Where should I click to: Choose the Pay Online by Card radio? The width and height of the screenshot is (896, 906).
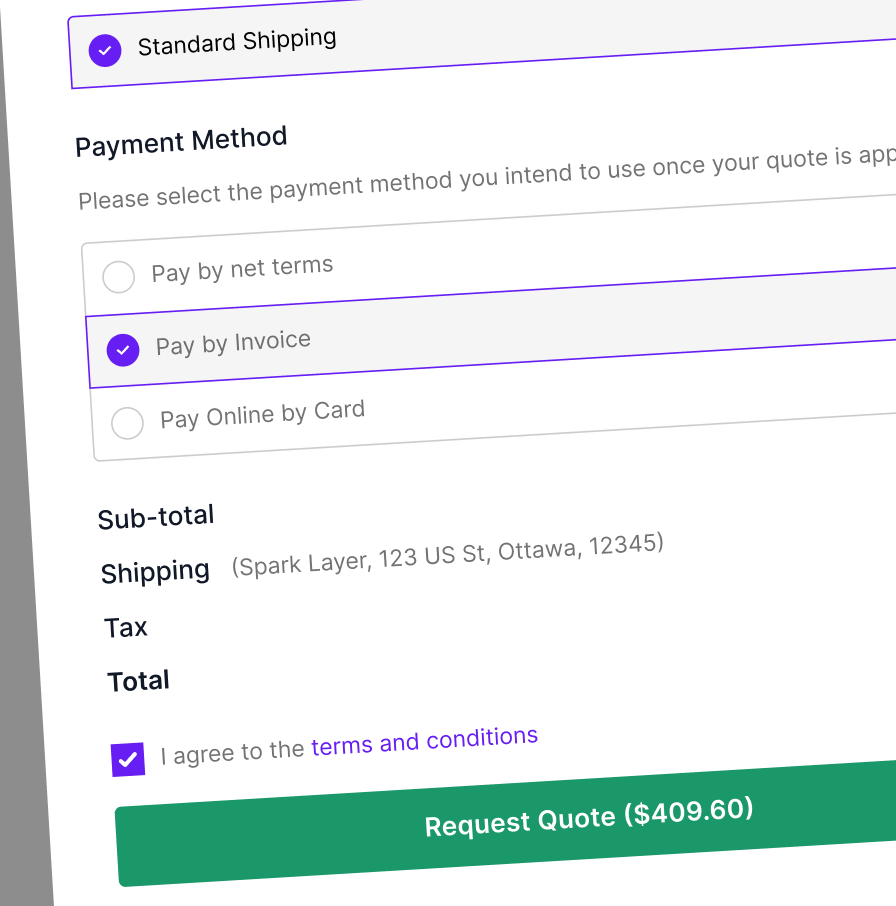click(127, 423)
